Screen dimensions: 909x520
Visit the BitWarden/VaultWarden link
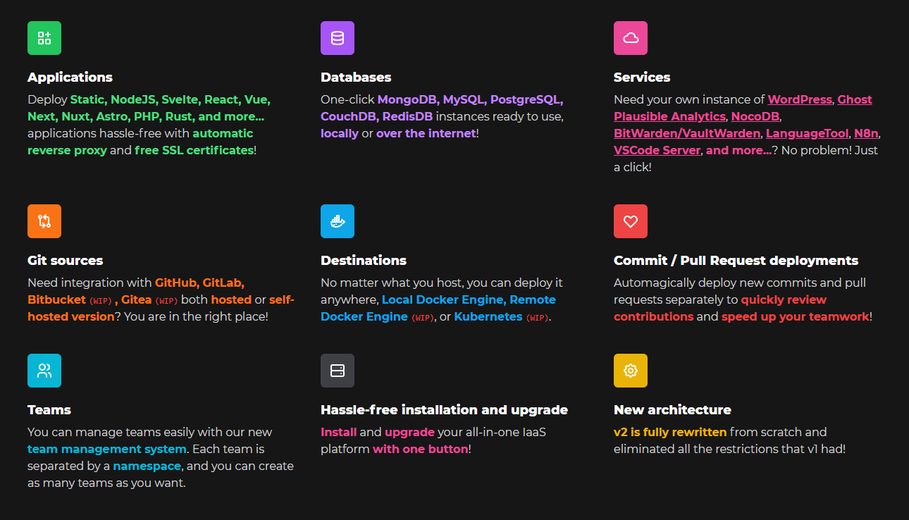[687, 133]
